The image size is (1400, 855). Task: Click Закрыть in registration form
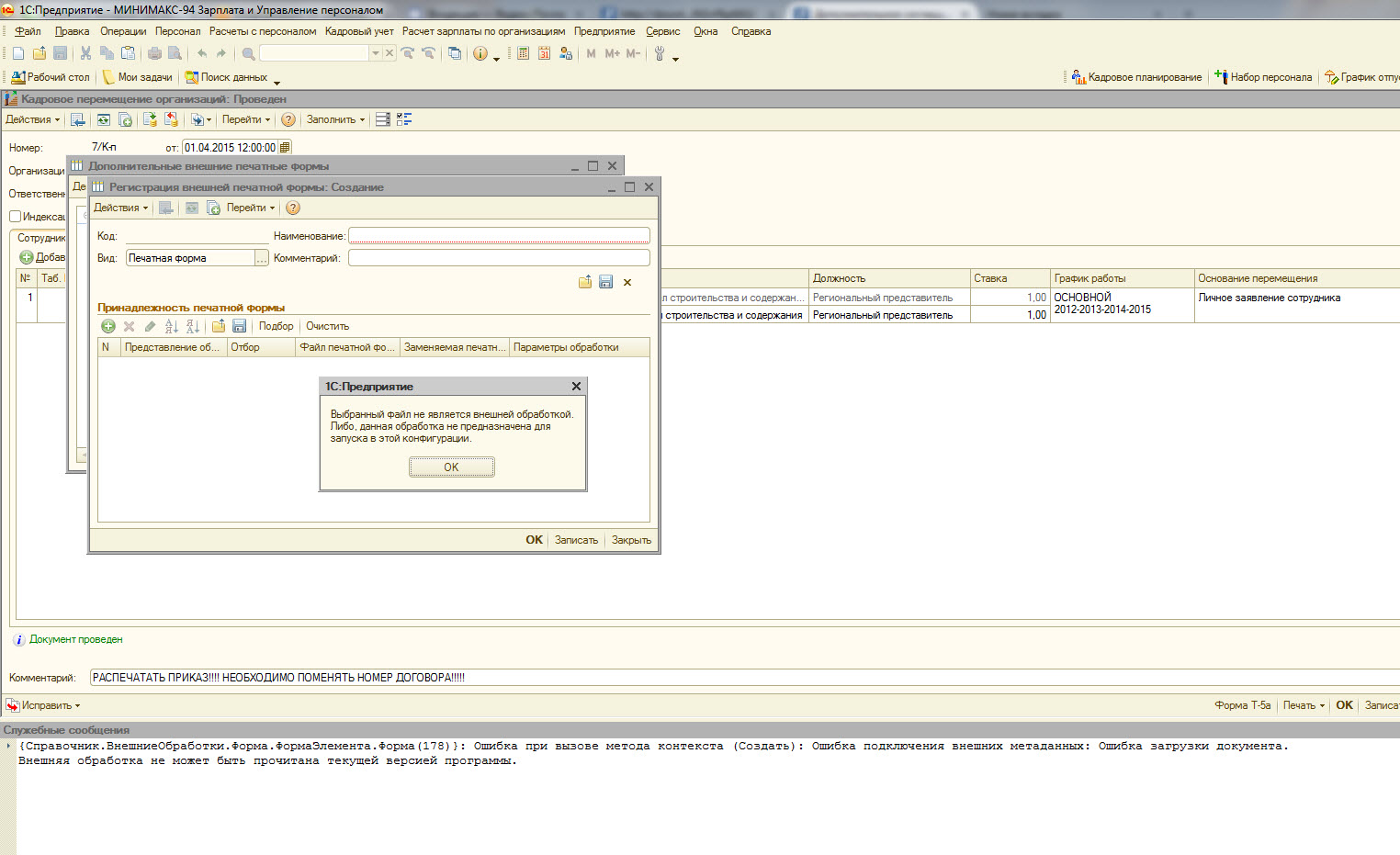[x=631, y=540]
